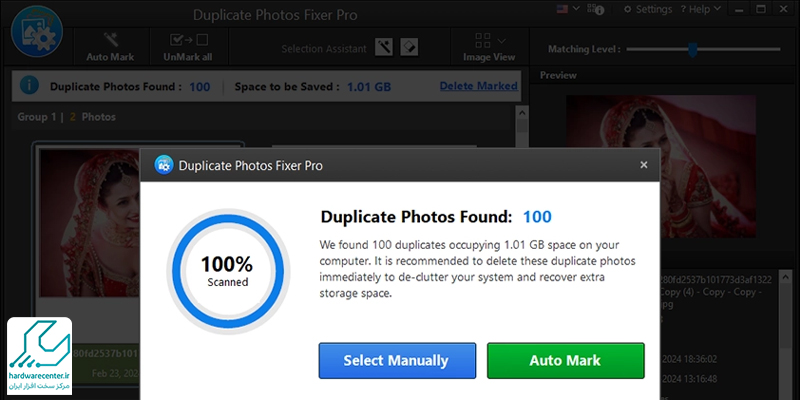Click "100" after Duplicate Photos Found in the results bar
The width and height of the screenshot is (800, 400).
(x=199, y=87)
